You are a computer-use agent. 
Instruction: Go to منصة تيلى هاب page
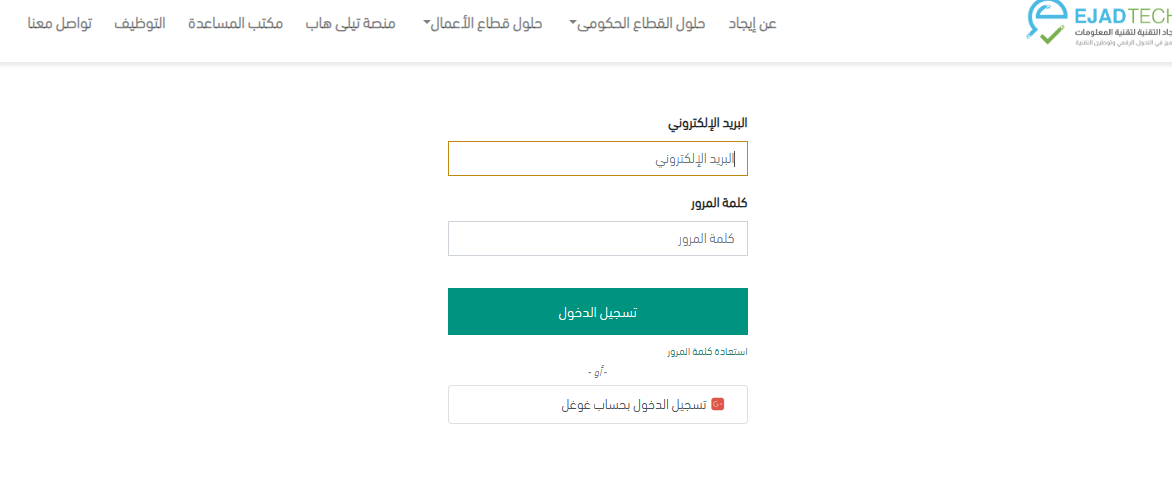(350, 23)
